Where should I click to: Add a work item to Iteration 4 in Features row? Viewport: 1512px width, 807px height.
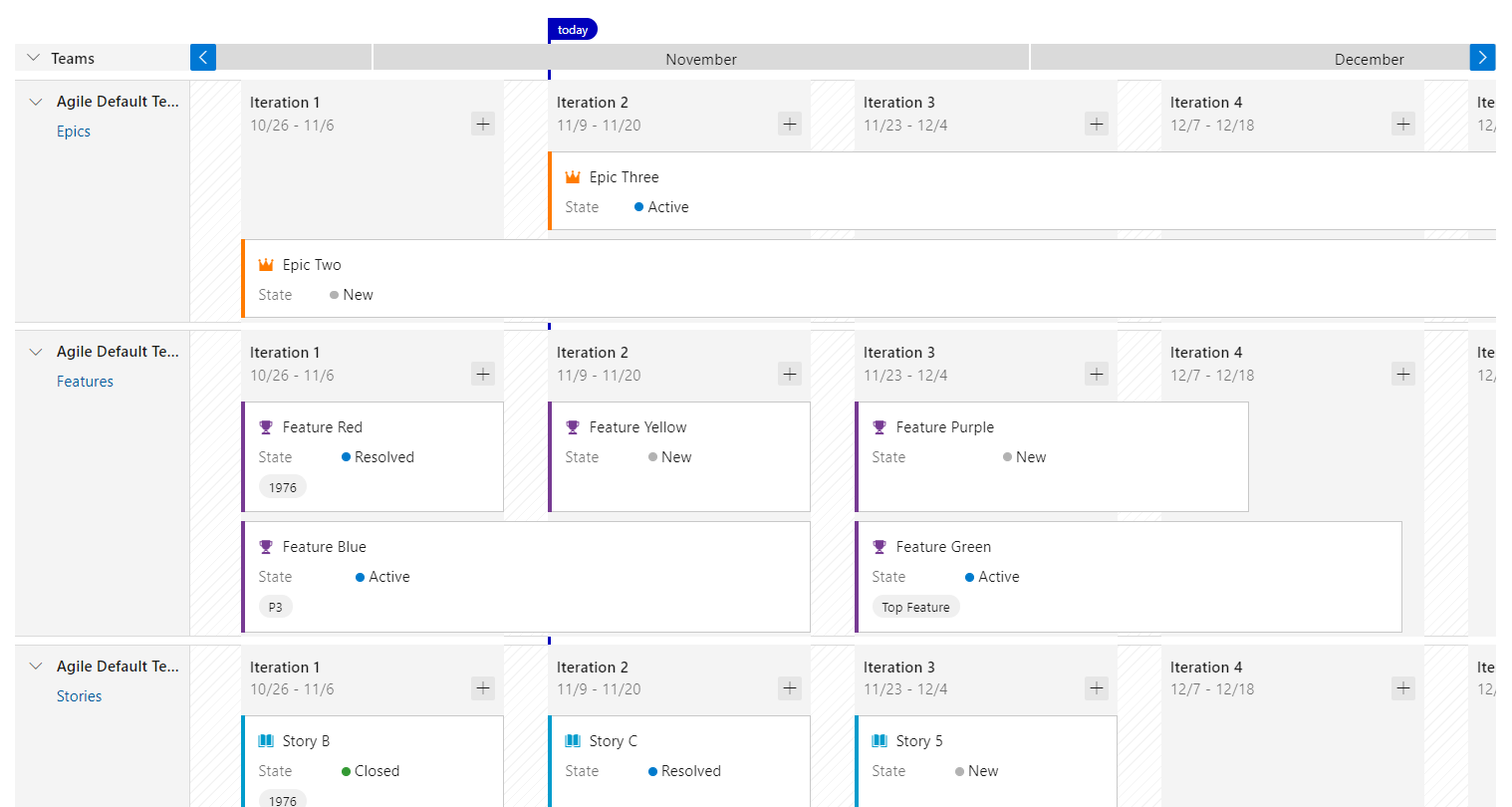click(x=1402, y=374)
